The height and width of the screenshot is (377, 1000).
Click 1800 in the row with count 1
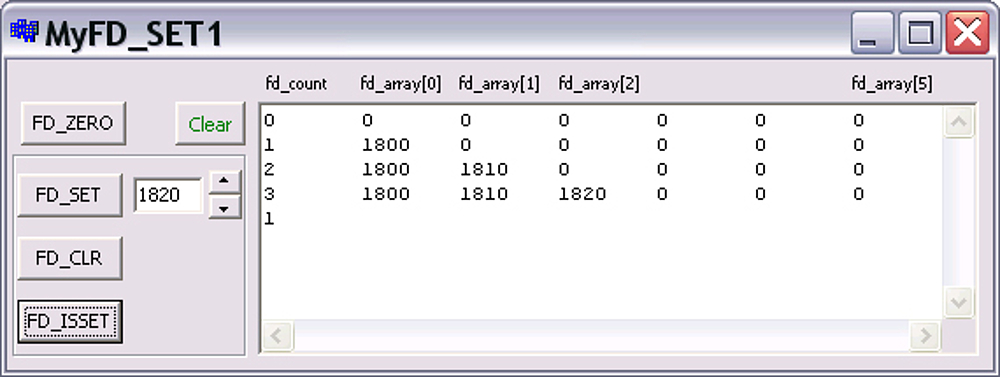click(x=385, y=145)
